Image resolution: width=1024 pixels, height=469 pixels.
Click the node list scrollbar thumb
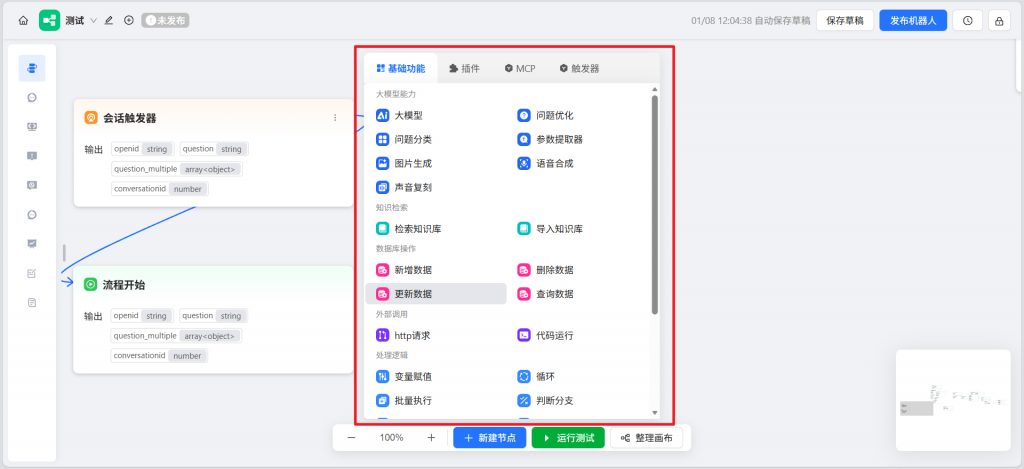(x=655, y=205)
